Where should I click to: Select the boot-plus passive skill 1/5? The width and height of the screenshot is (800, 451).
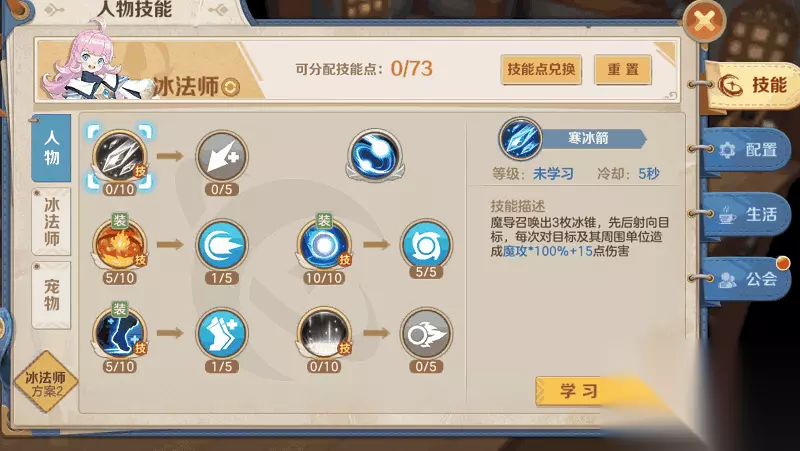coord(222,333)
